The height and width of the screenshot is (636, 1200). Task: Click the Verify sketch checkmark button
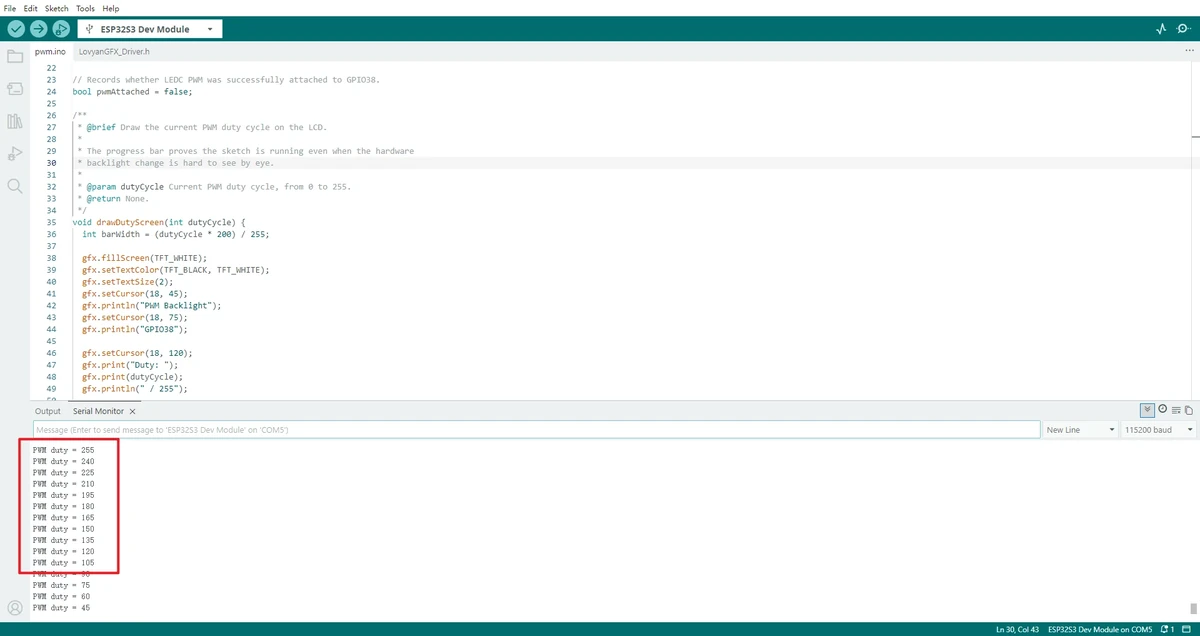(15, 29)
